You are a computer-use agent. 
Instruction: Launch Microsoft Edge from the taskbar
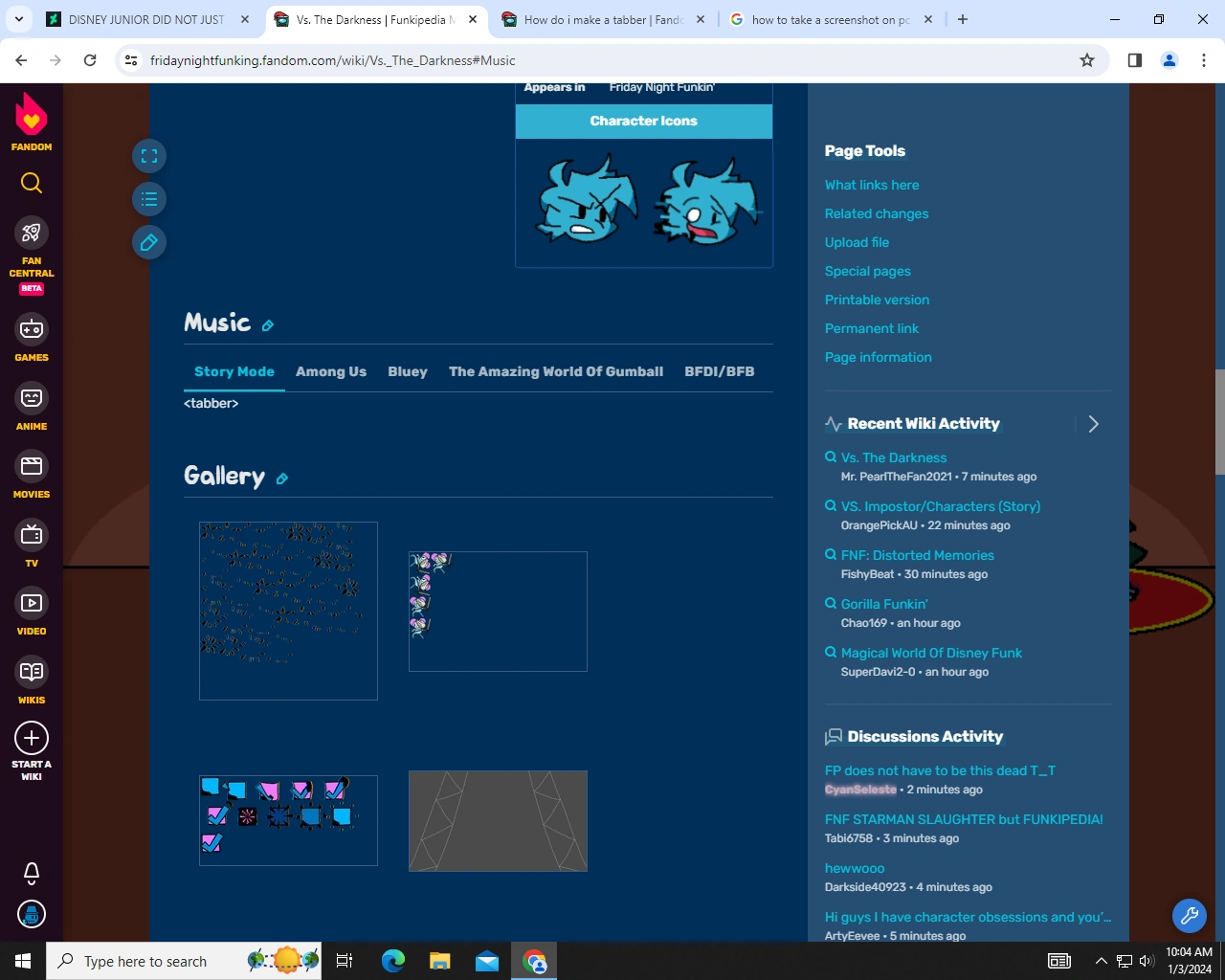pos(393,961)
